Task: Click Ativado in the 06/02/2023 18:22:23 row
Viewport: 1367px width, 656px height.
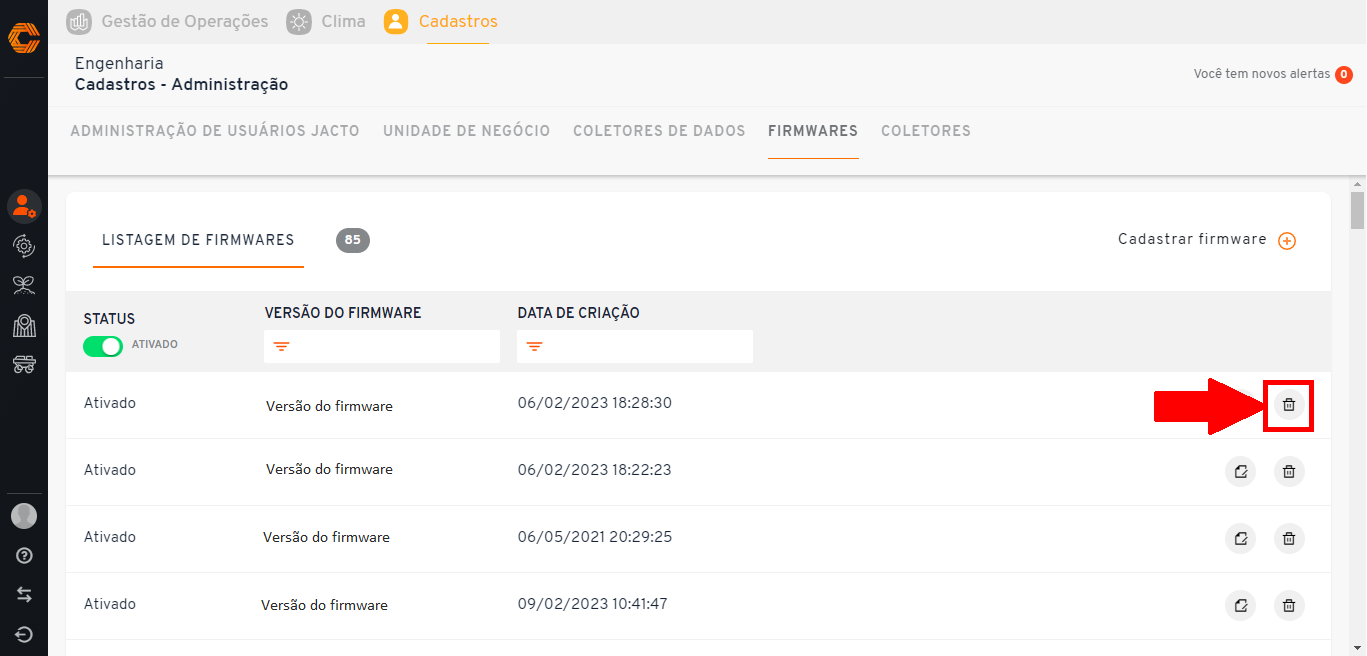Action: (110, 470)
